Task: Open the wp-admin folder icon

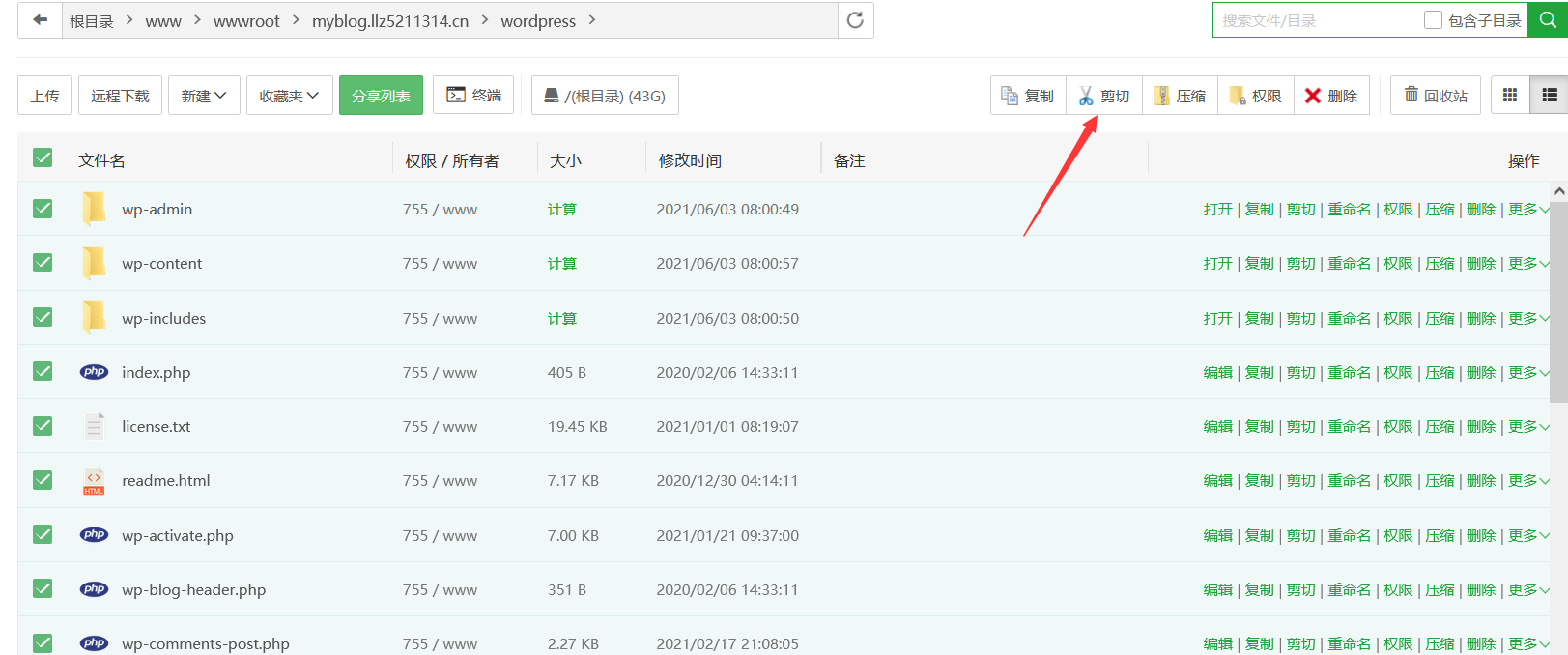Action: pyautogui.click(x=94, y=209)
